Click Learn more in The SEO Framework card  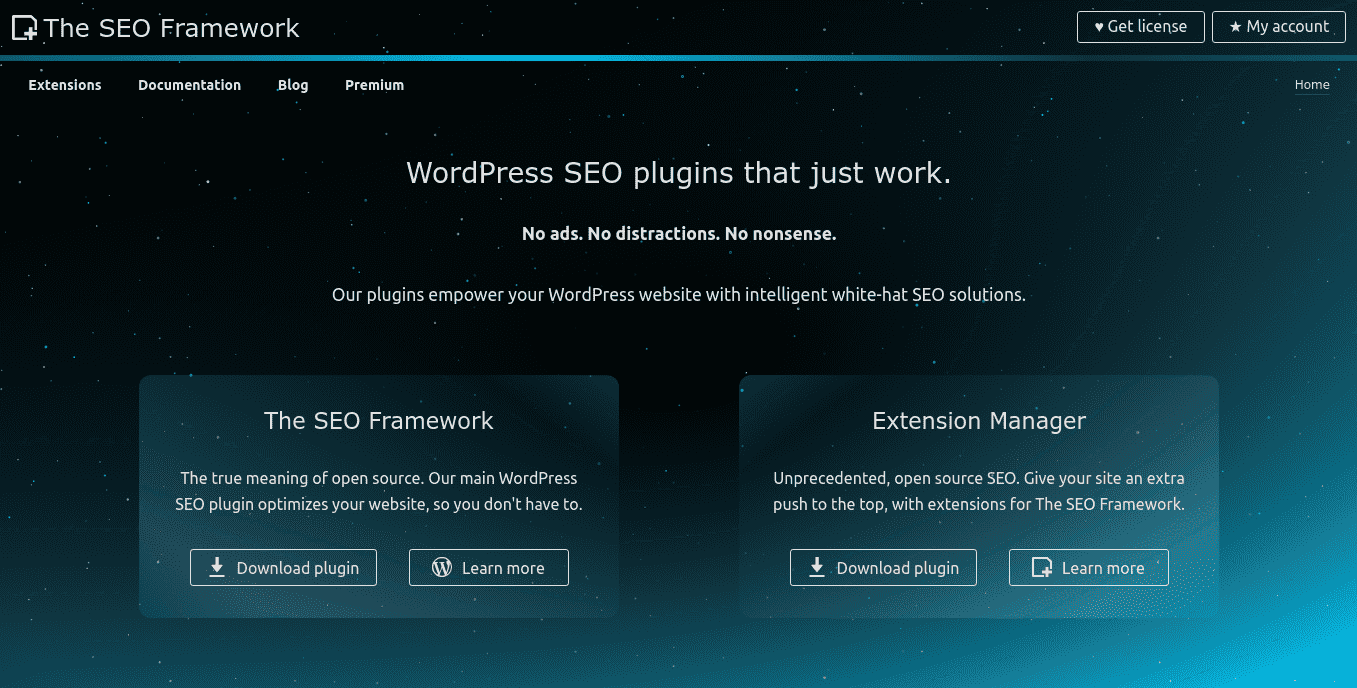[x=488, y=568]
